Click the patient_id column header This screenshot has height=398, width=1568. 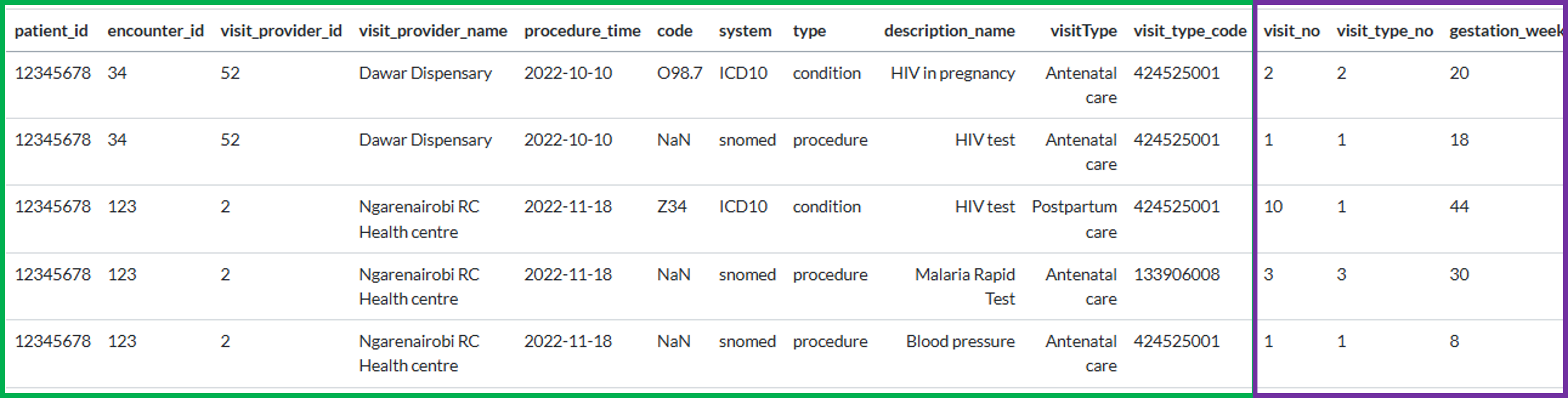[51, 31]
